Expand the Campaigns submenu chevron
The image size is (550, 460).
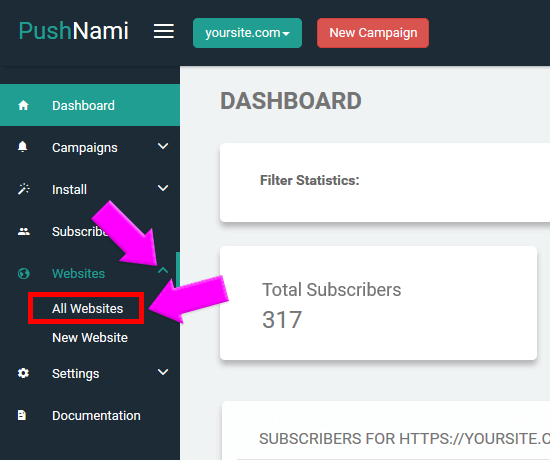click(163, 146)
